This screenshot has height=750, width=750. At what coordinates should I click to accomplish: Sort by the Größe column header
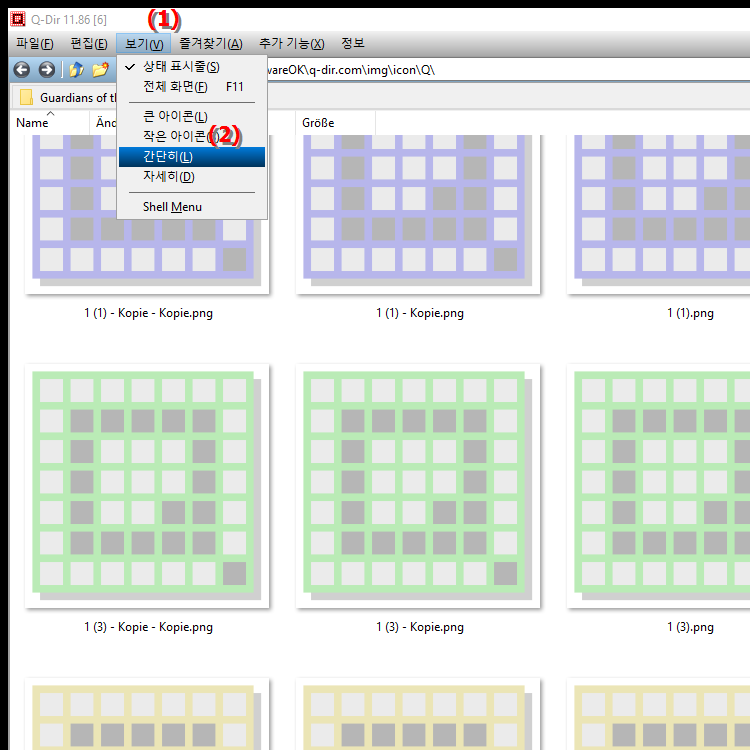click(318, 123)
